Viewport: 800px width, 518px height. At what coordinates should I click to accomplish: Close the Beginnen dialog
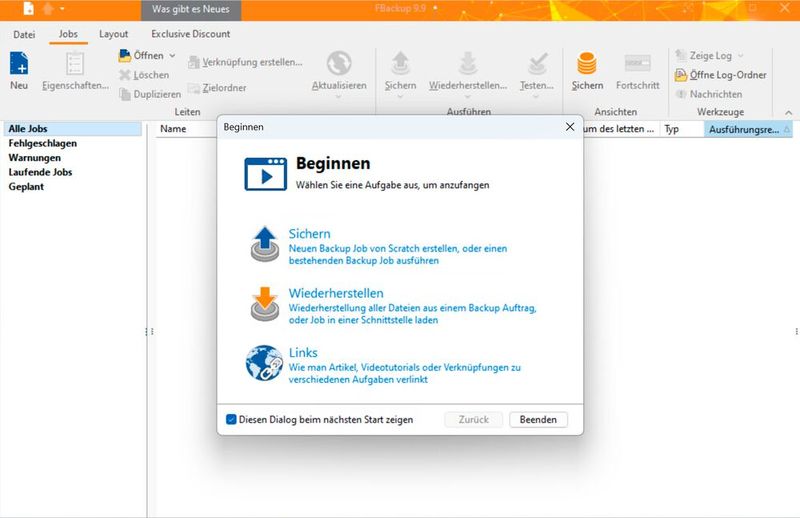(x=570, y=127)
